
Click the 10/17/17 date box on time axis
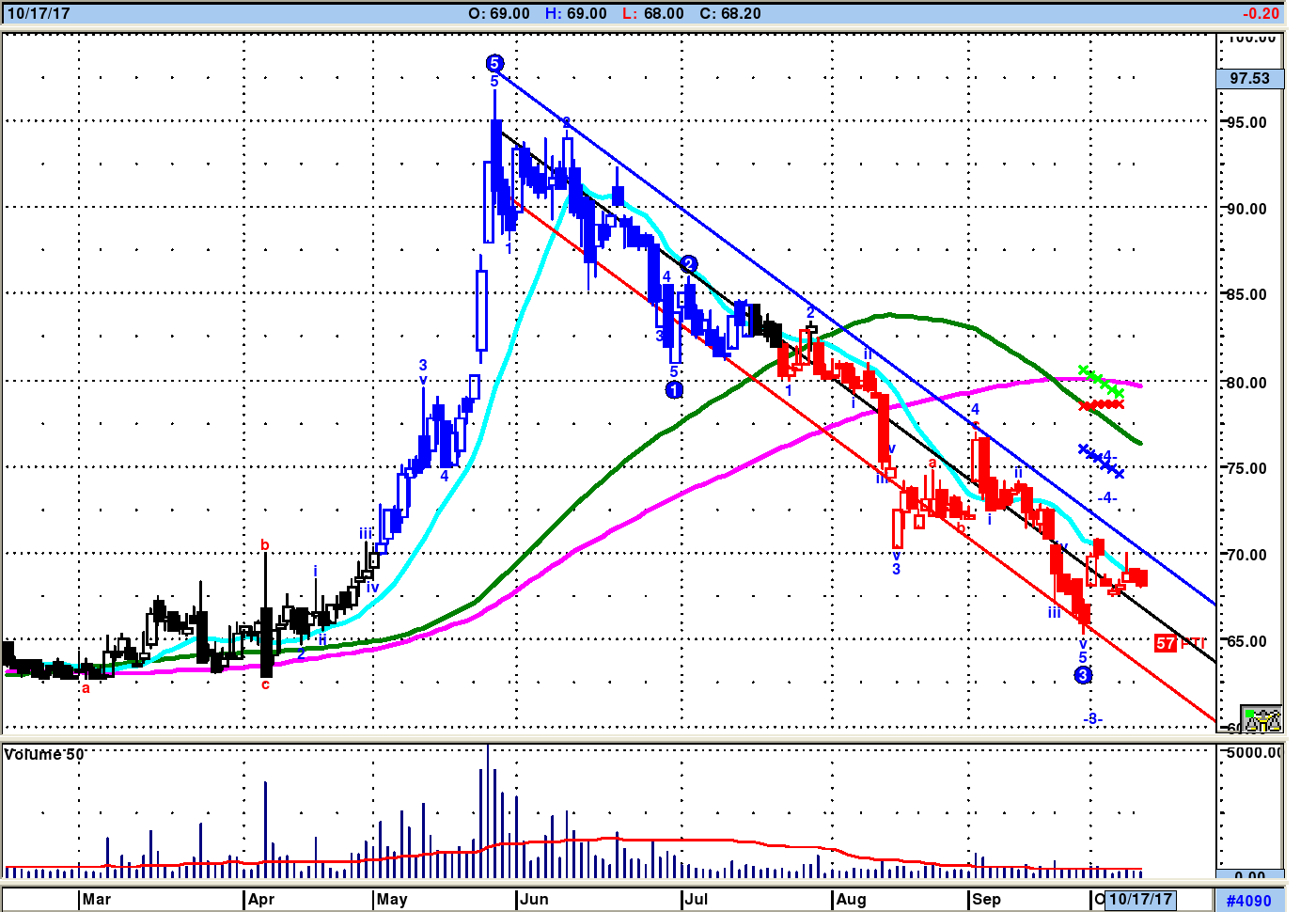[x=1140, y=899]
